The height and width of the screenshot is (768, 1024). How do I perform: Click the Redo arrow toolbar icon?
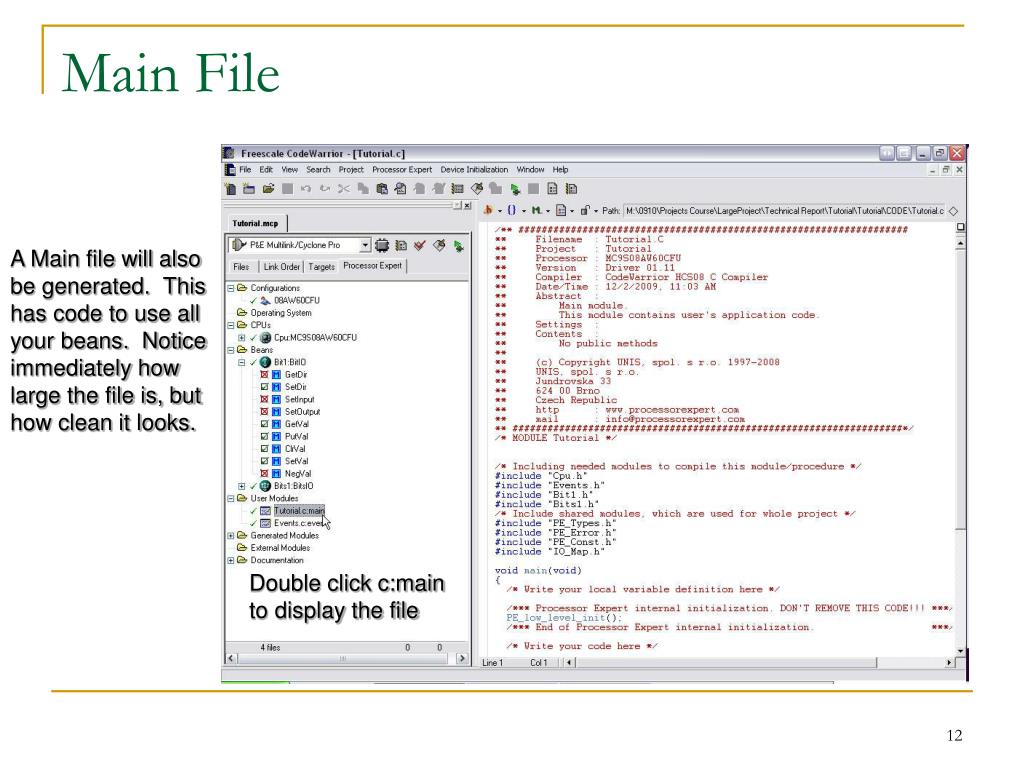click(325, 189)
